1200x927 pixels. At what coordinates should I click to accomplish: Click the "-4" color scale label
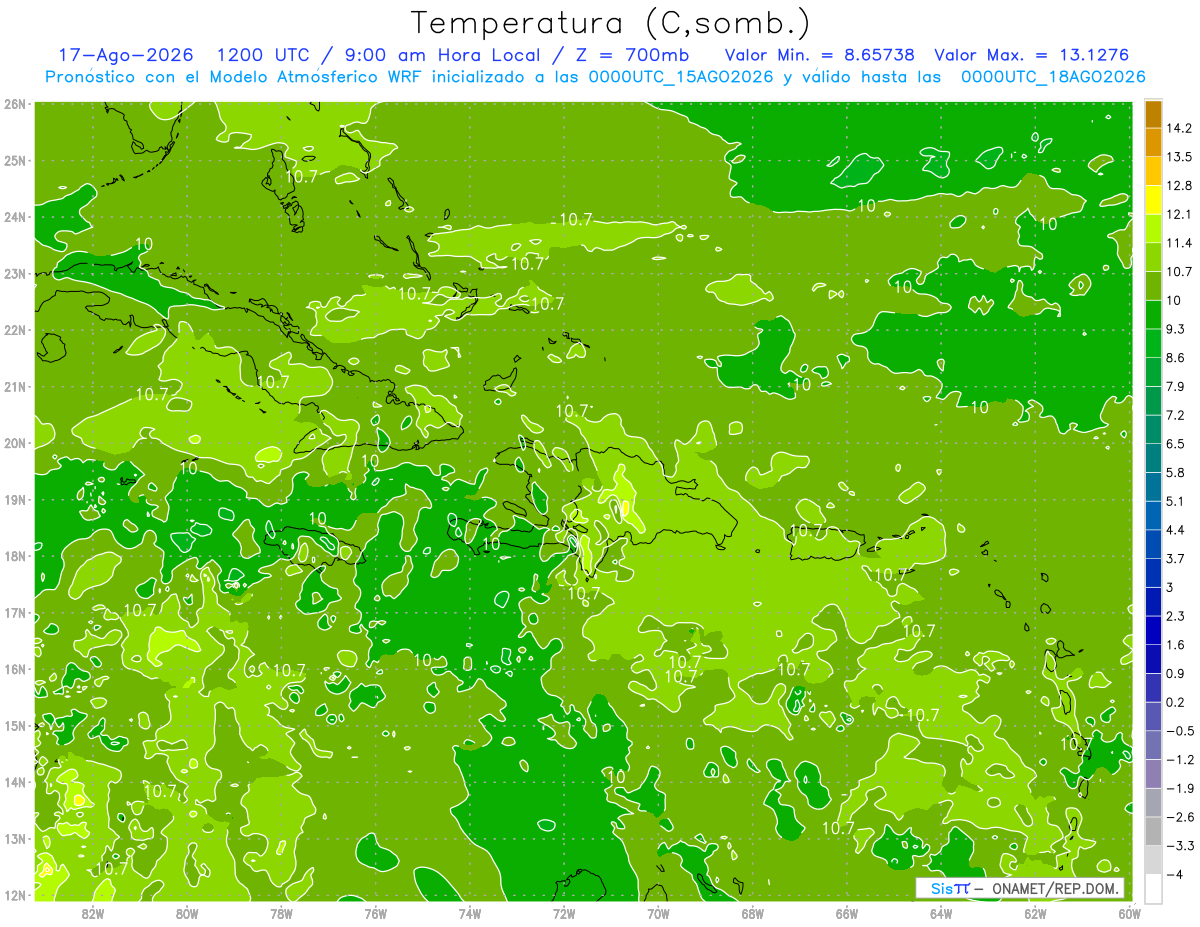[x=1174, y=874]
